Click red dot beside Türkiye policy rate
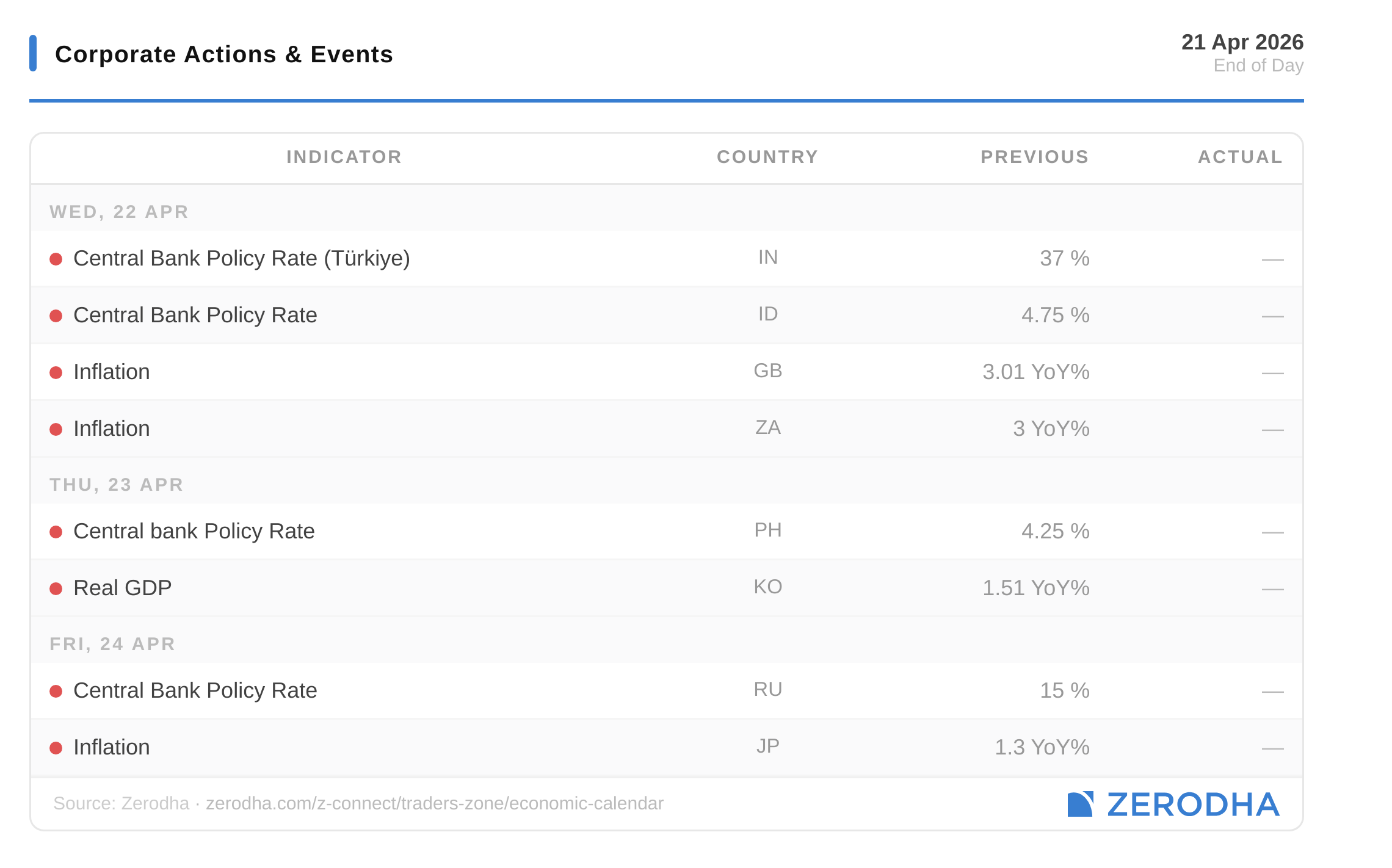 56,259
